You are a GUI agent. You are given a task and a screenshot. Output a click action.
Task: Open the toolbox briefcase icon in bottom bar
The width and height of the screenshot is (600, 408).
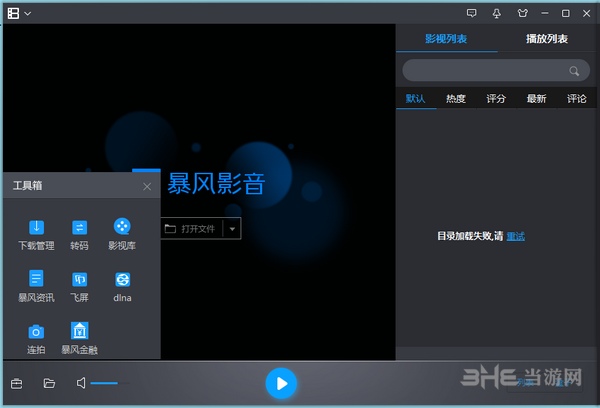coord(16,383)
